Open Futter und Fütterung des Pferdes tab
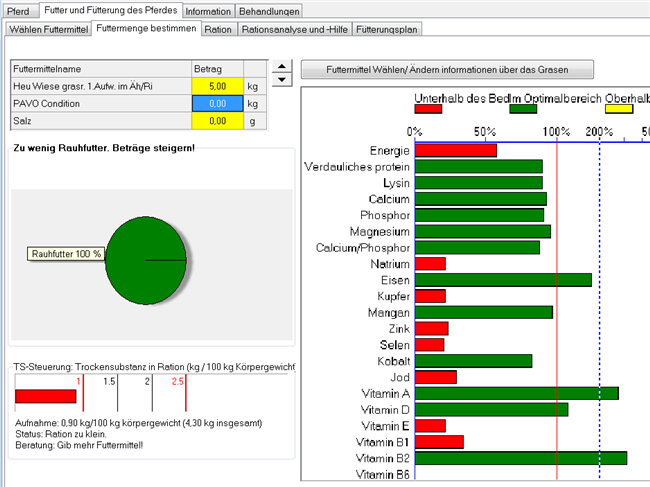Screen dimensions: 650x487 [110, 10]
